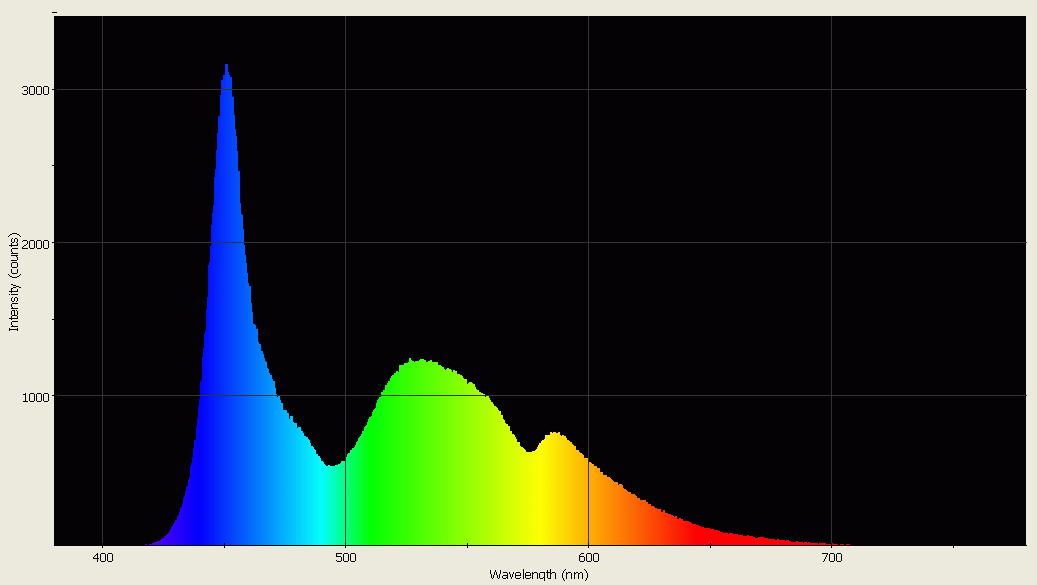Click the 600 tick label on the x-axis
The height and width of the screenshot is (585, 1037).
590,555
